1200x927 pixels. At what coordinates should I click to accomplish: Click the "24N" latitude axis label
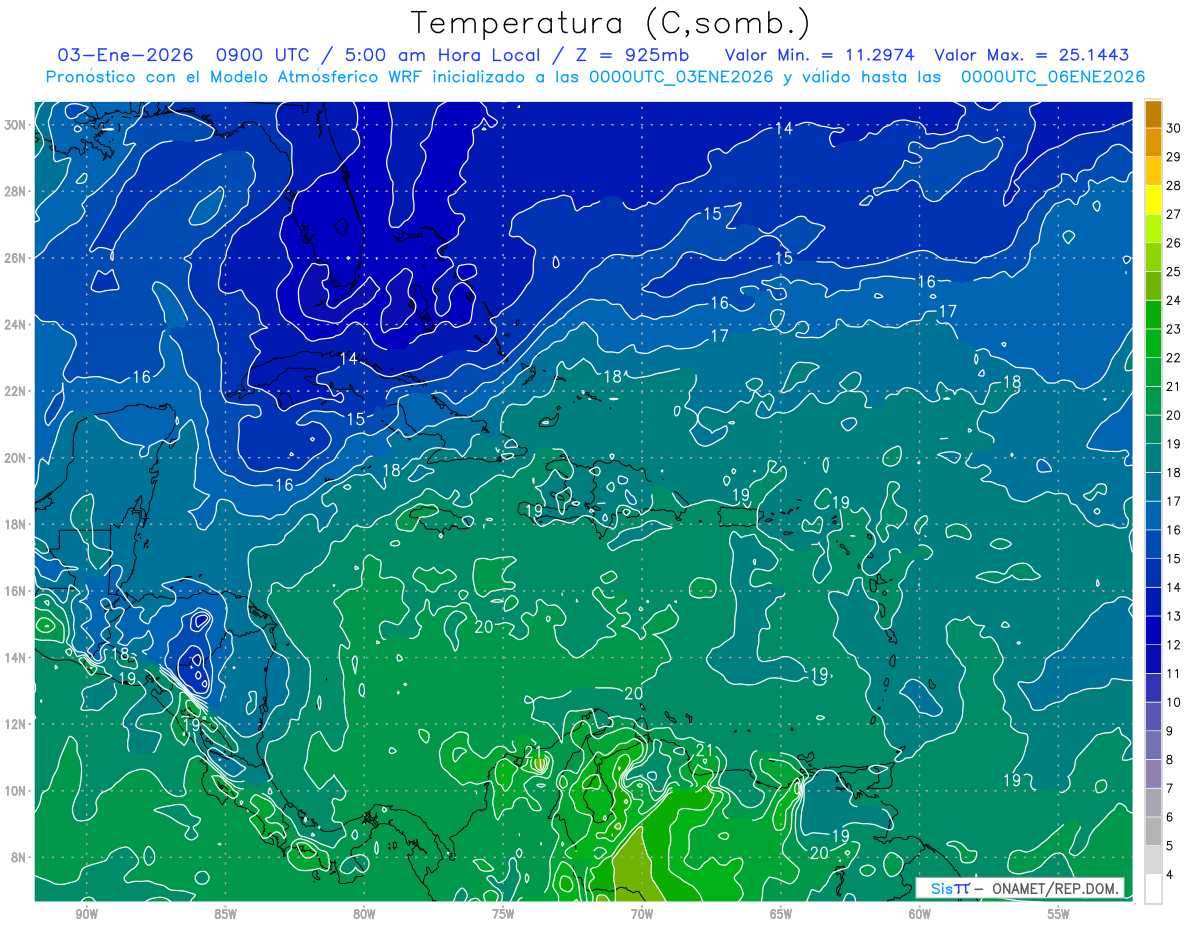click(x=16, y=325)
